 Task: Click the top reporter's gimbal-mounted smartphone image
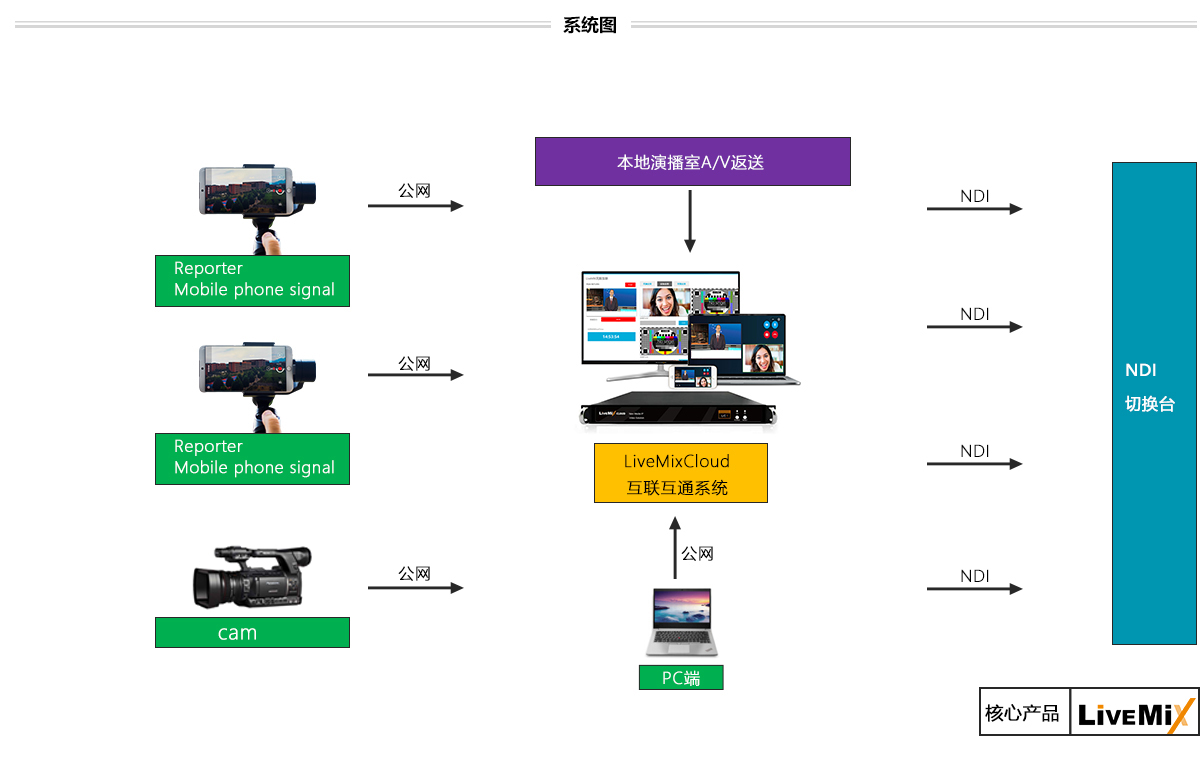[257, 209]
